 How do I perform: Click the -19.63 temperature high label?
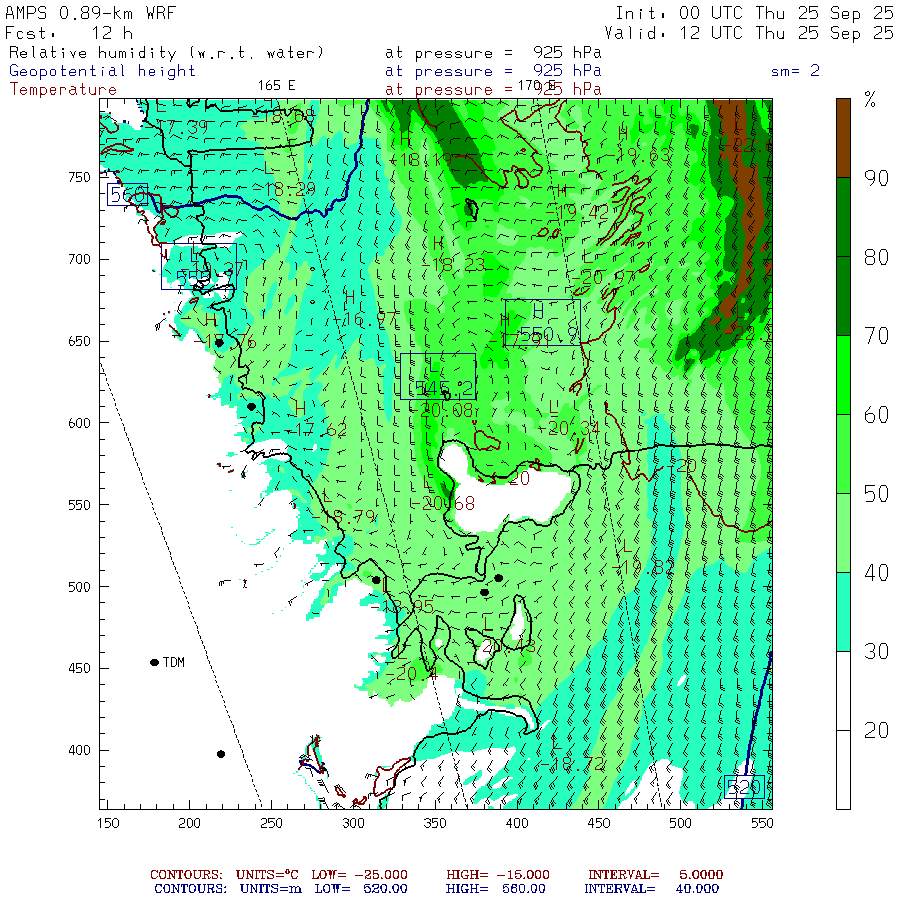(638, 155)
